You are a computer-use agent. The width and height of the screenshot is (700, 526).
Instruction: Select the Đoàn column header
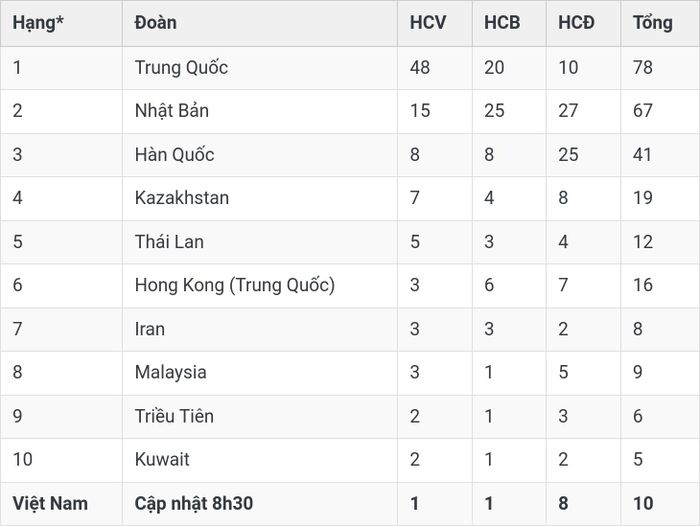coord(155,23)
